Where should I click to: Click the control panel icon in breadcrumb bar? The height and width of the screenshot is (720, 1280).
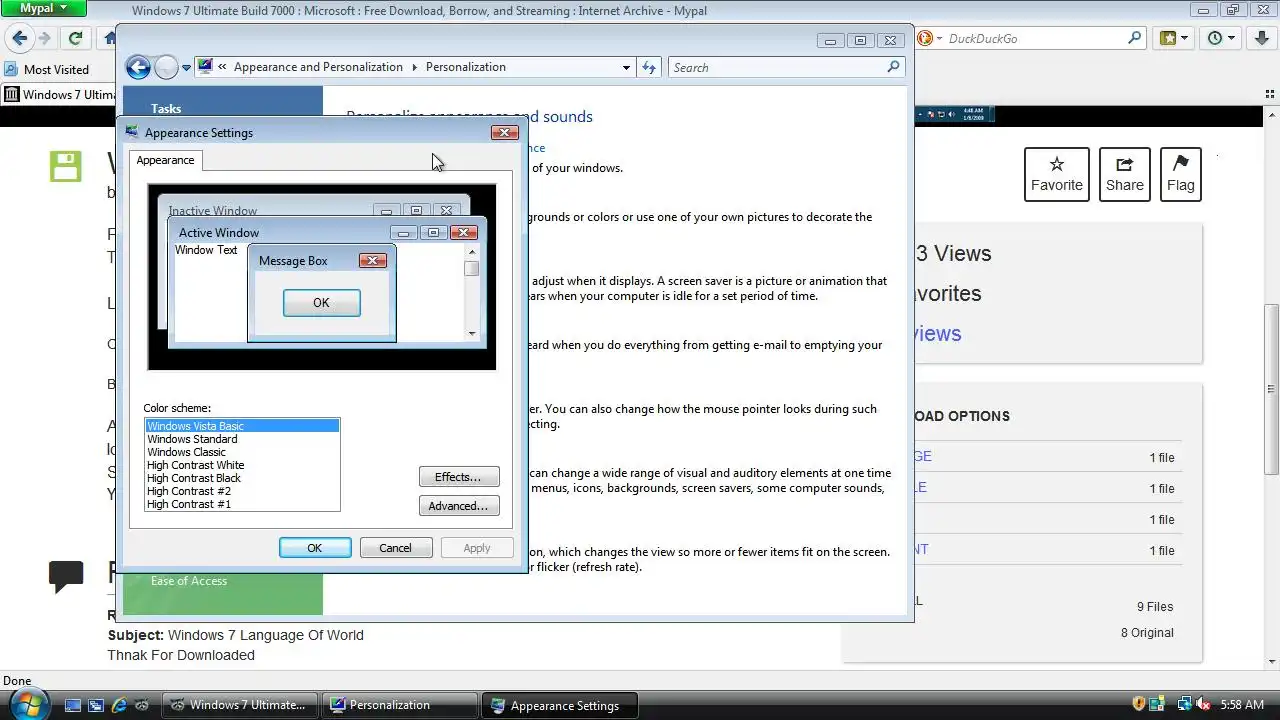pyautogui.click(x=205, y=67)
